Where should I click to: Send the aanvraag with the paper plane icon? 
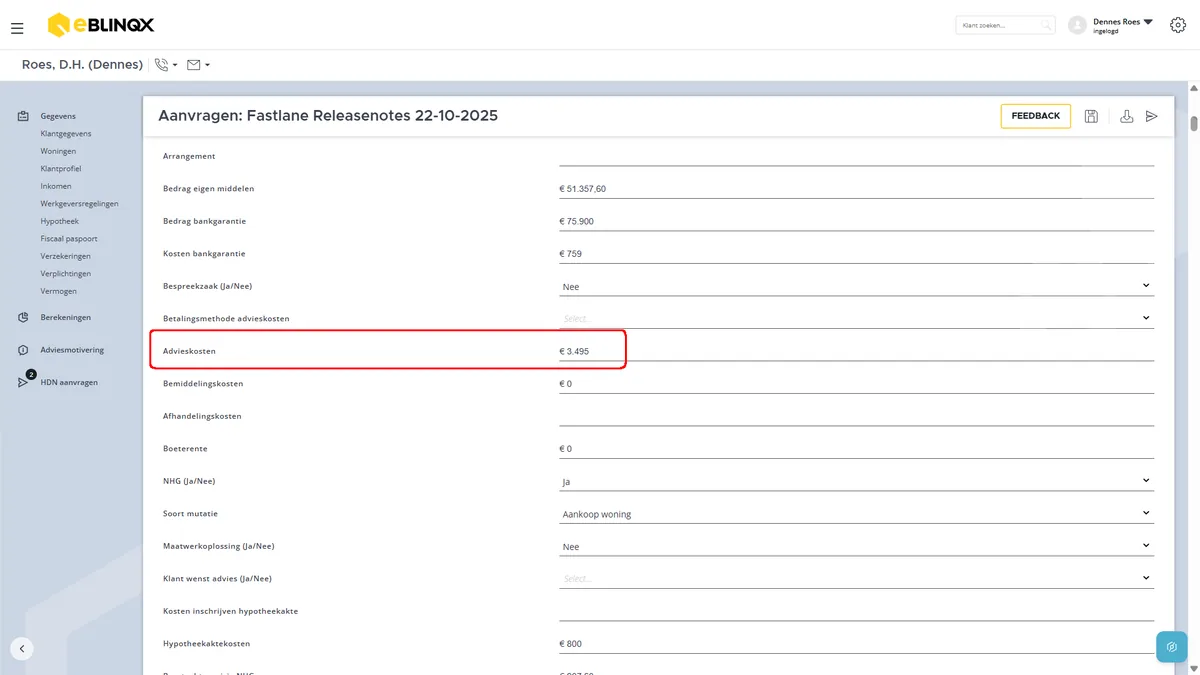[1152, 116]
